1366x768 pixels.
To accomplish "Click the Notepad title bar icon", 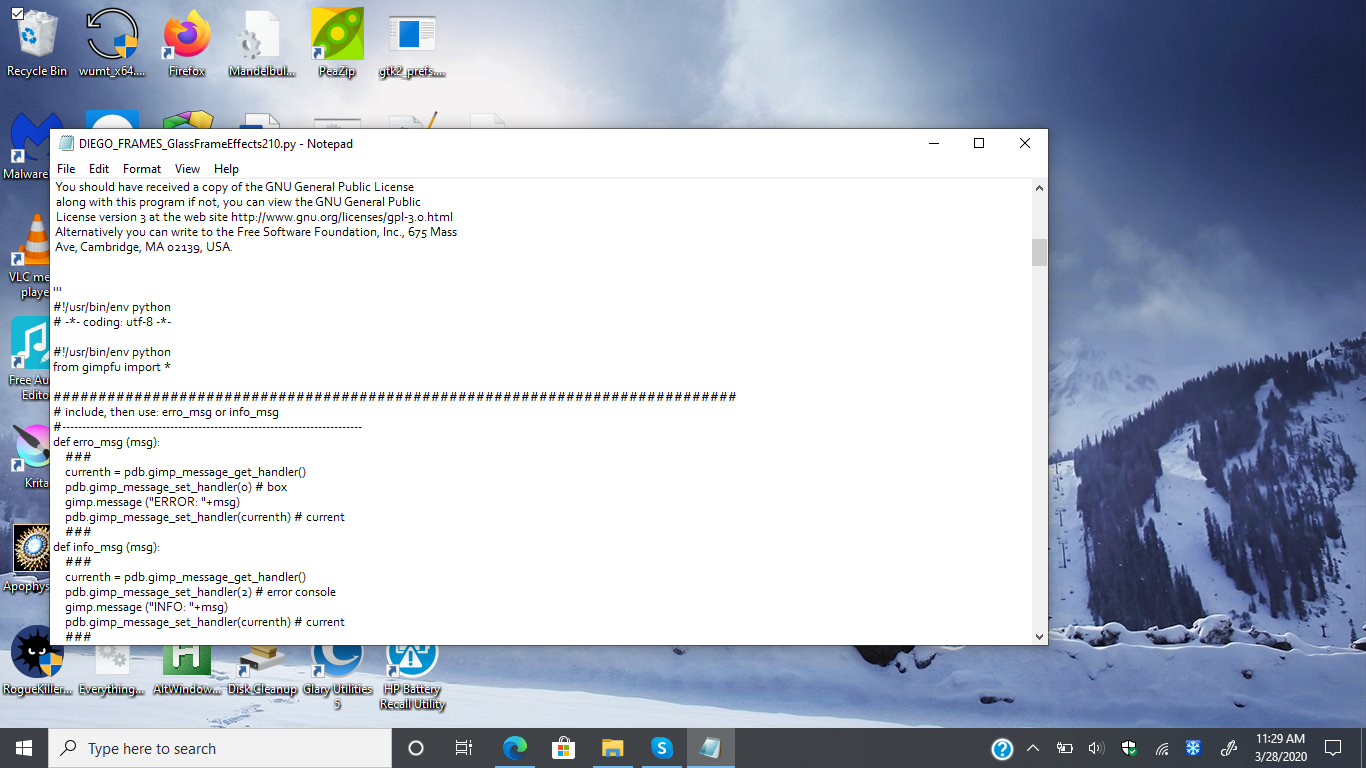I will click(67, 143).
